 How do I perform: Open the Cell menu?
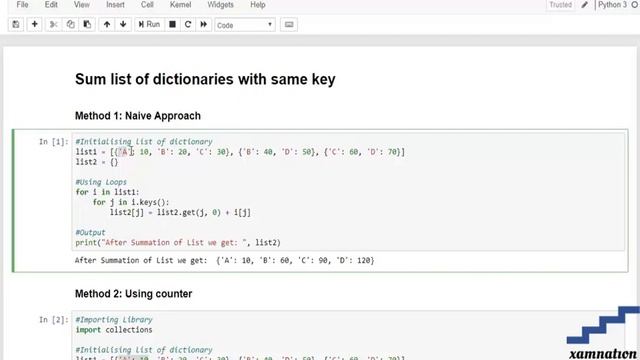tap(147, 5)
